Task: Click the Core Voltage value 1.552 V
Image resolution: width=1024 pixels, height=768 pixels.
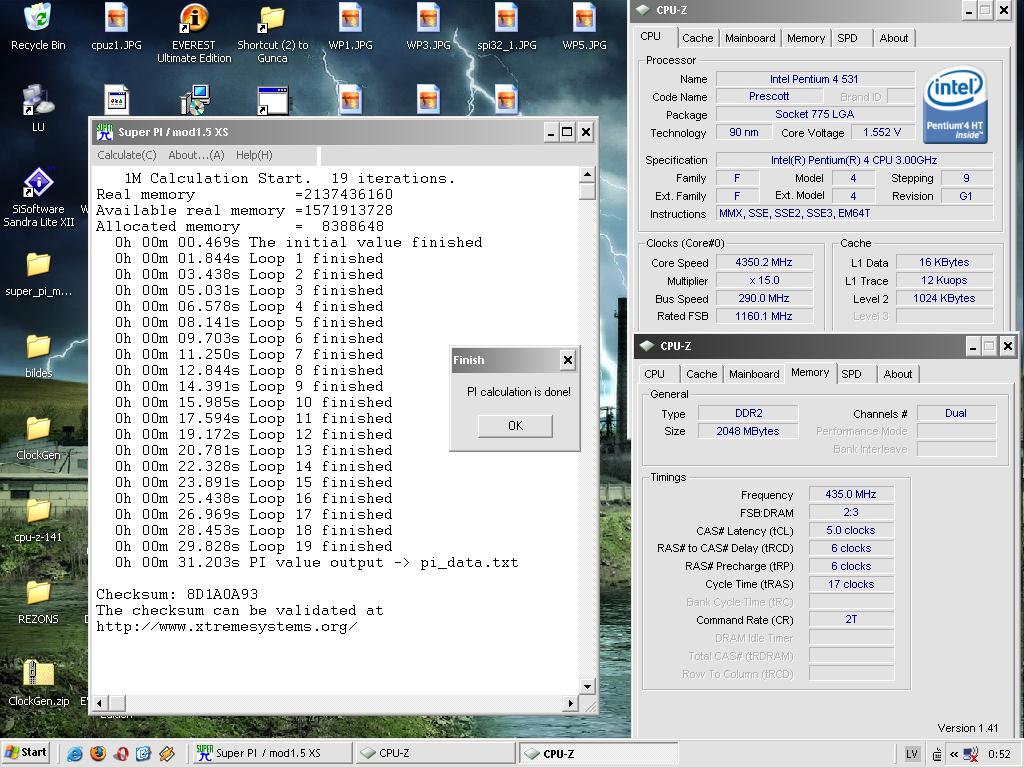Action: pos(882,133)
